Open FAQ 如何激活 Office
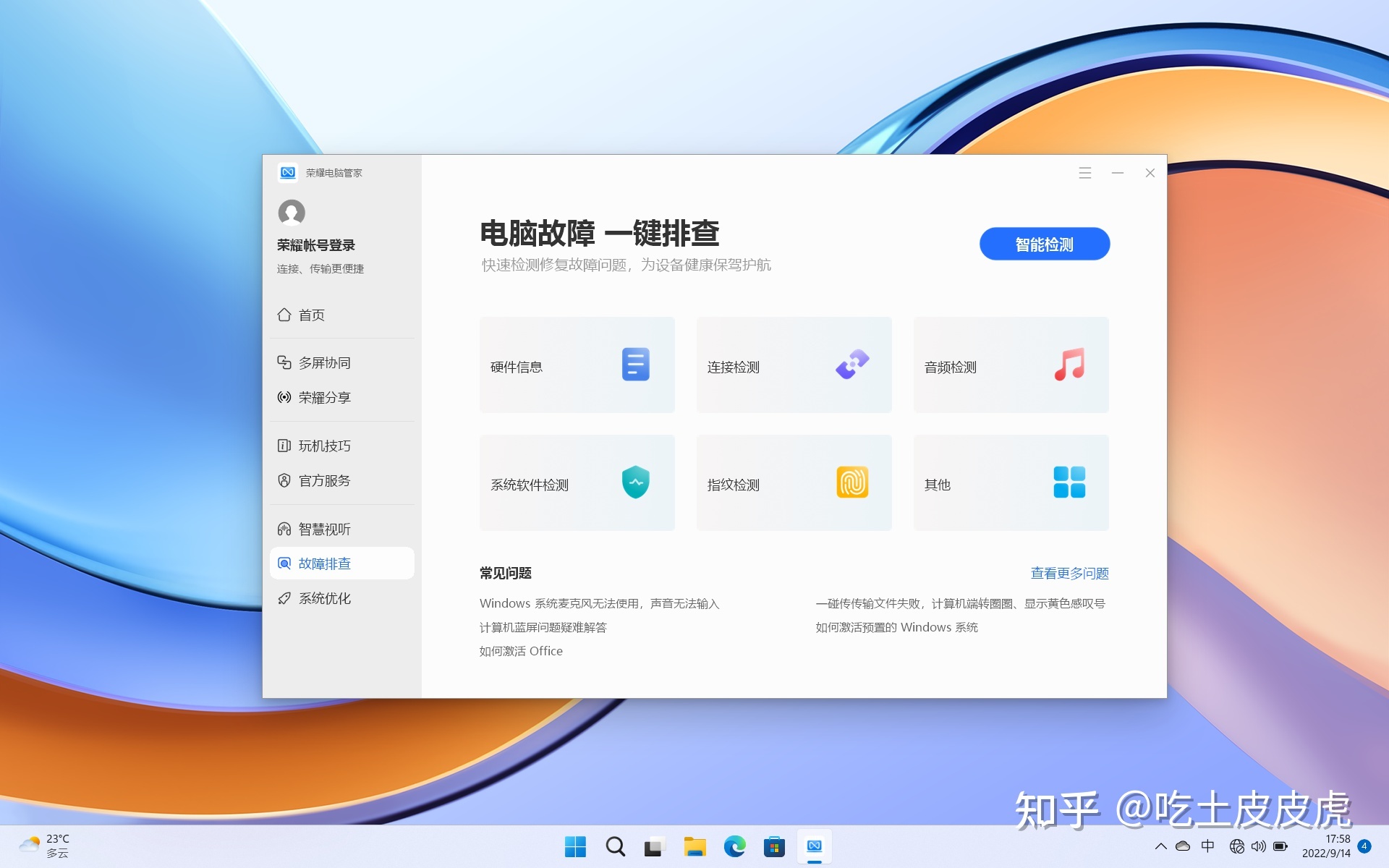The width and height of the screenshot is (1389, 868). click(x=521, y=651)
